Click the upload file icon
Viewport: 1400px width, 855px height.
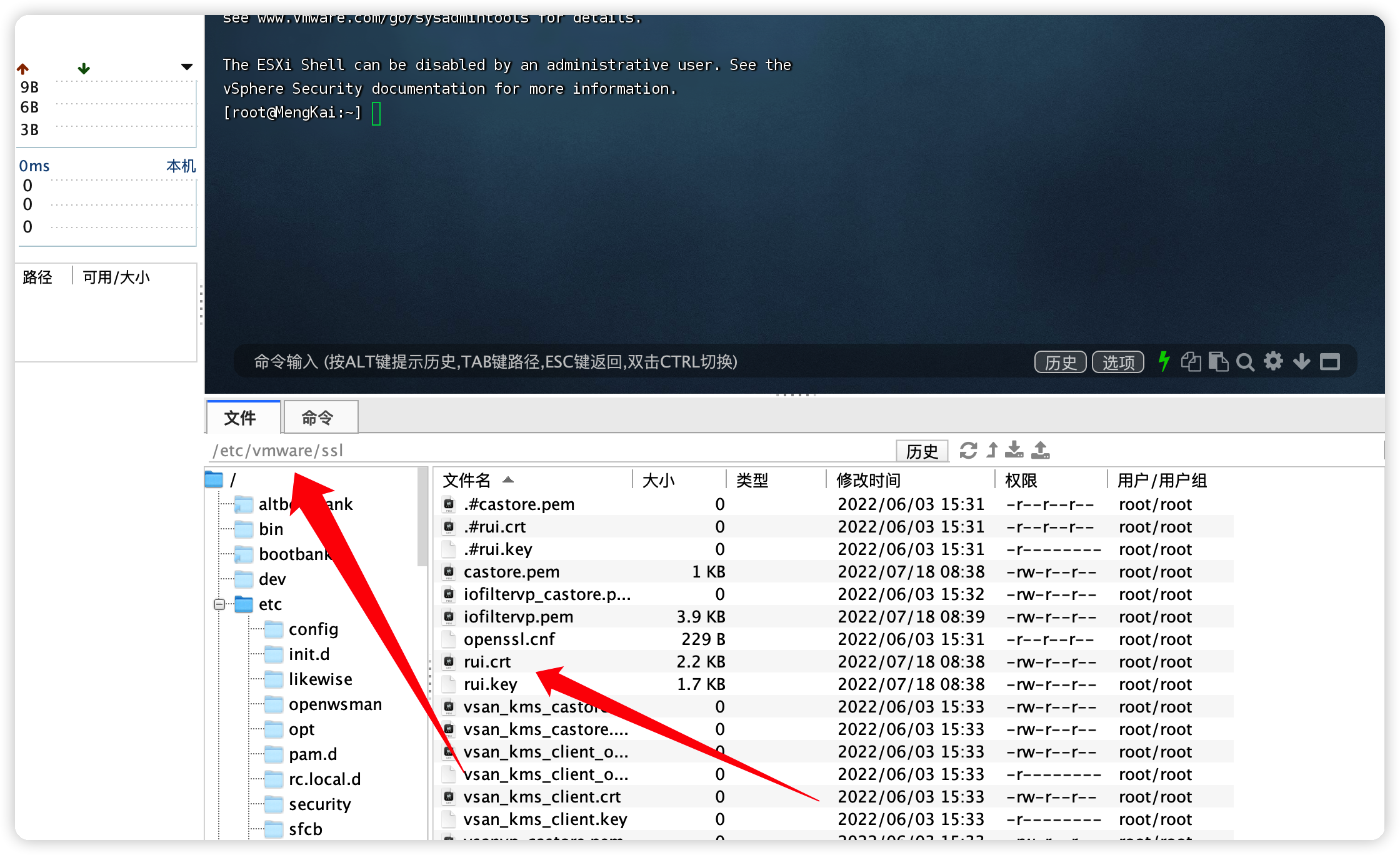pyautogui.click(x=1041, y=450)
